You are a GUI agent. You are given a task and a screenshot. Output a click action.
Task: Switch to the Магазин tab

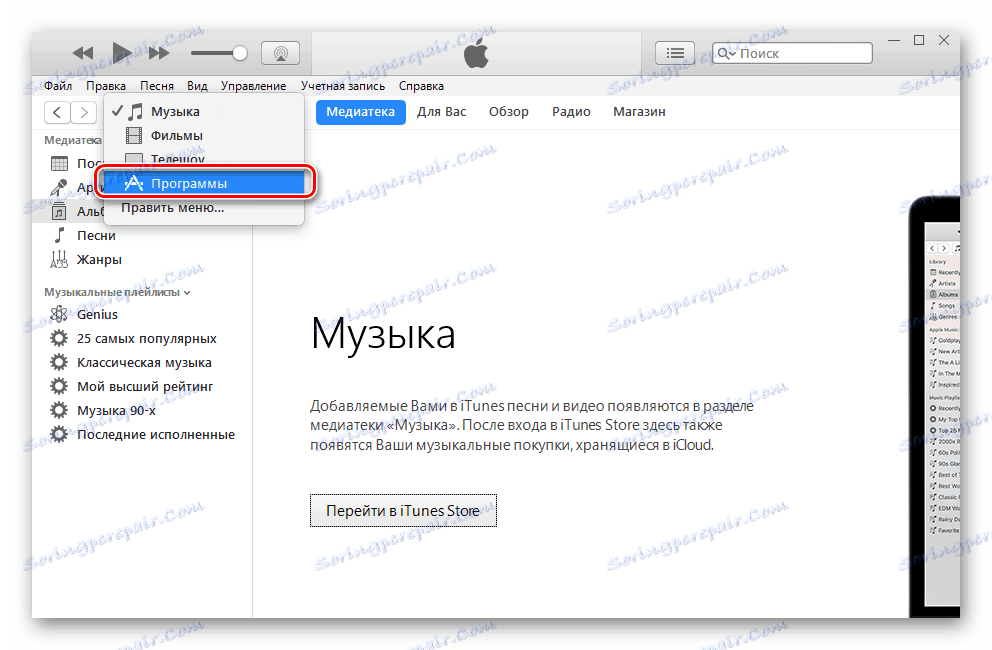638,111
